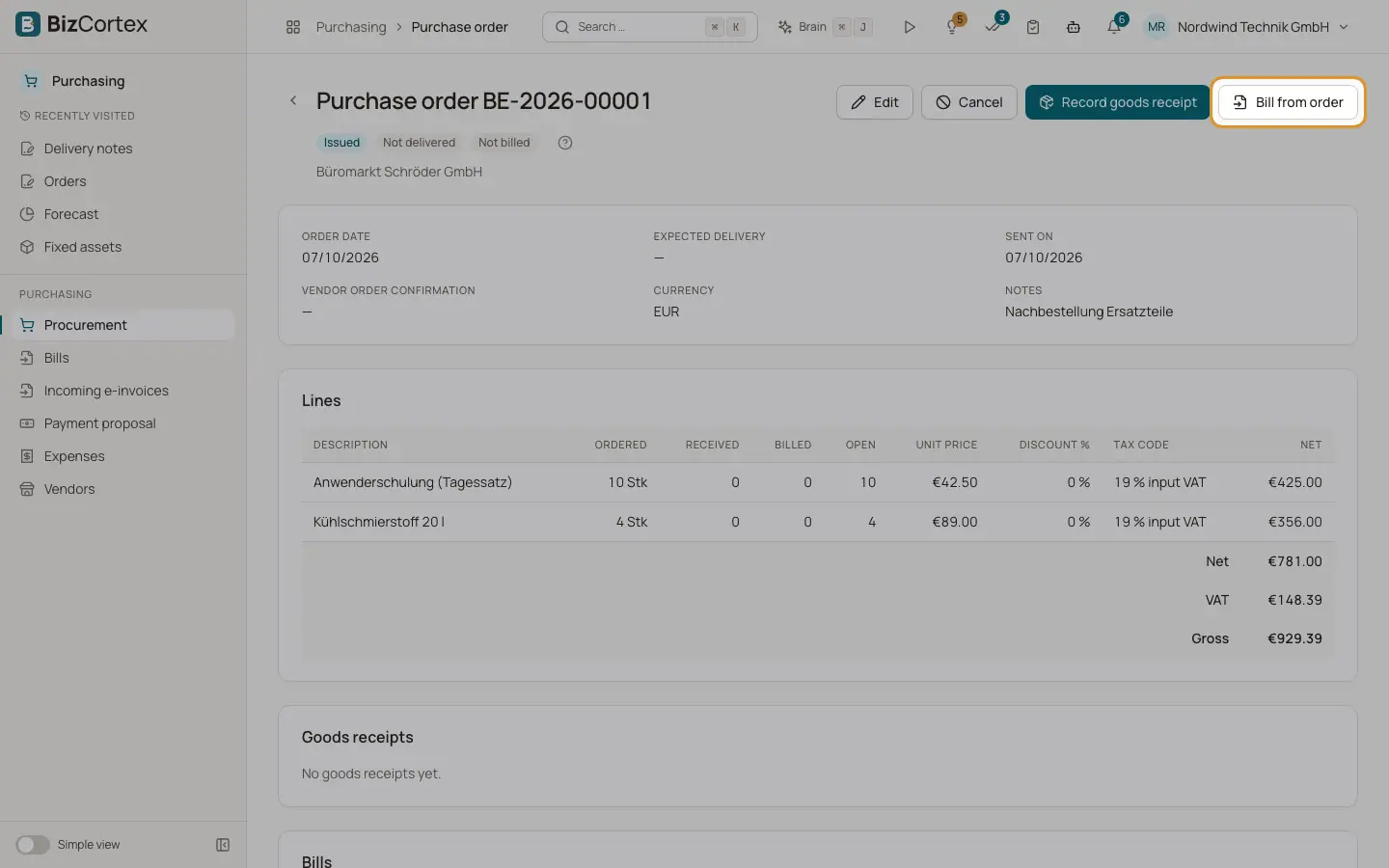The width and height of the screenshot is (1389, 868).
Task: Expand the Nordwind Technik GmbH company dropdown
Action: point(1263,27)
